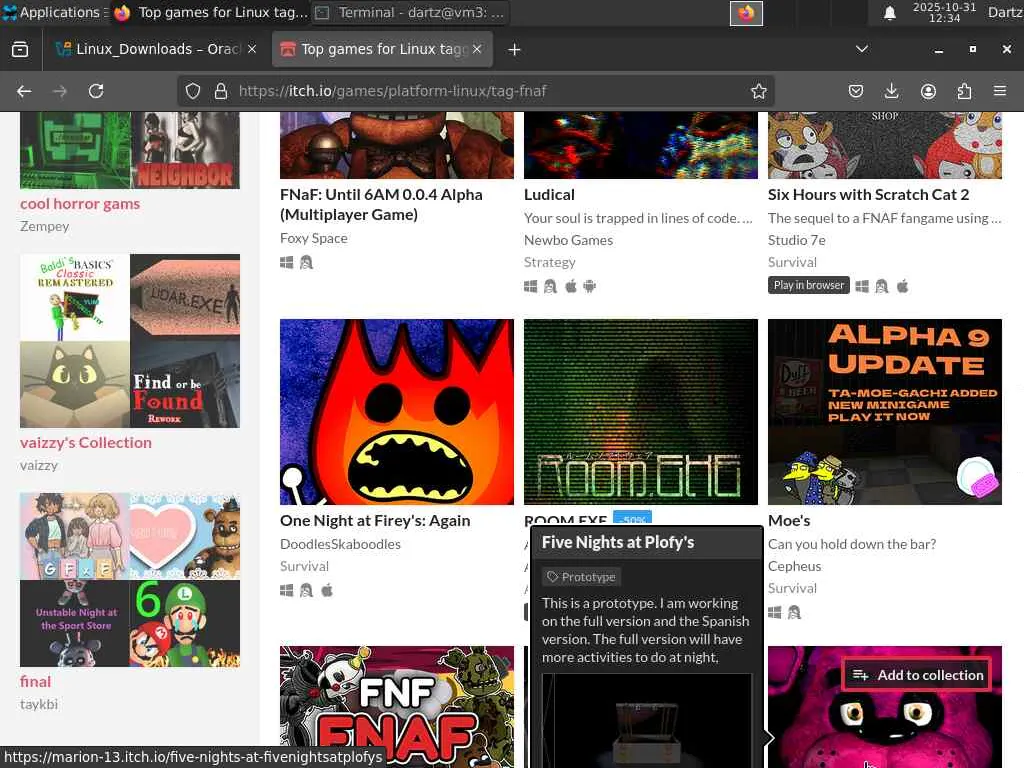Open vaizzy's Collection link
Image resolution: width=1024 pixels, height=768 pixels.
pyautogui.click(x=86, y=443)
